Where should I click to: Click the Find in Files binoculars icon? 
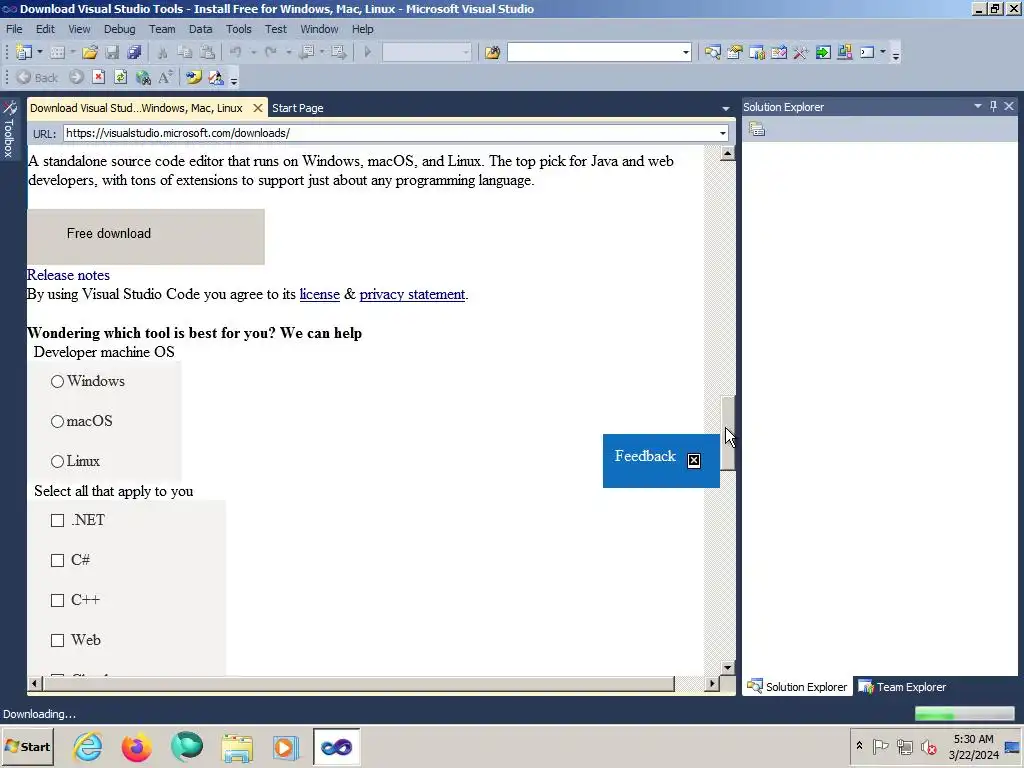492,52
